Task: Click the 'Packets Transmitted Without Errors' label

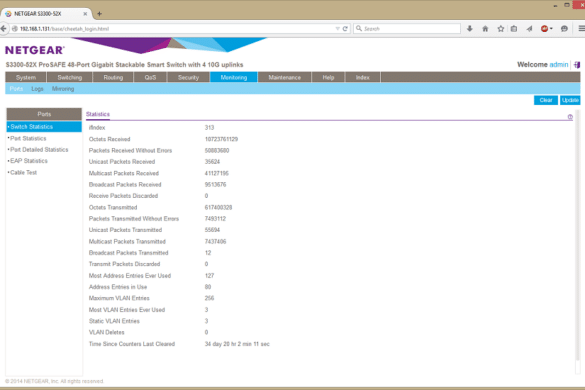Action: 134,219
